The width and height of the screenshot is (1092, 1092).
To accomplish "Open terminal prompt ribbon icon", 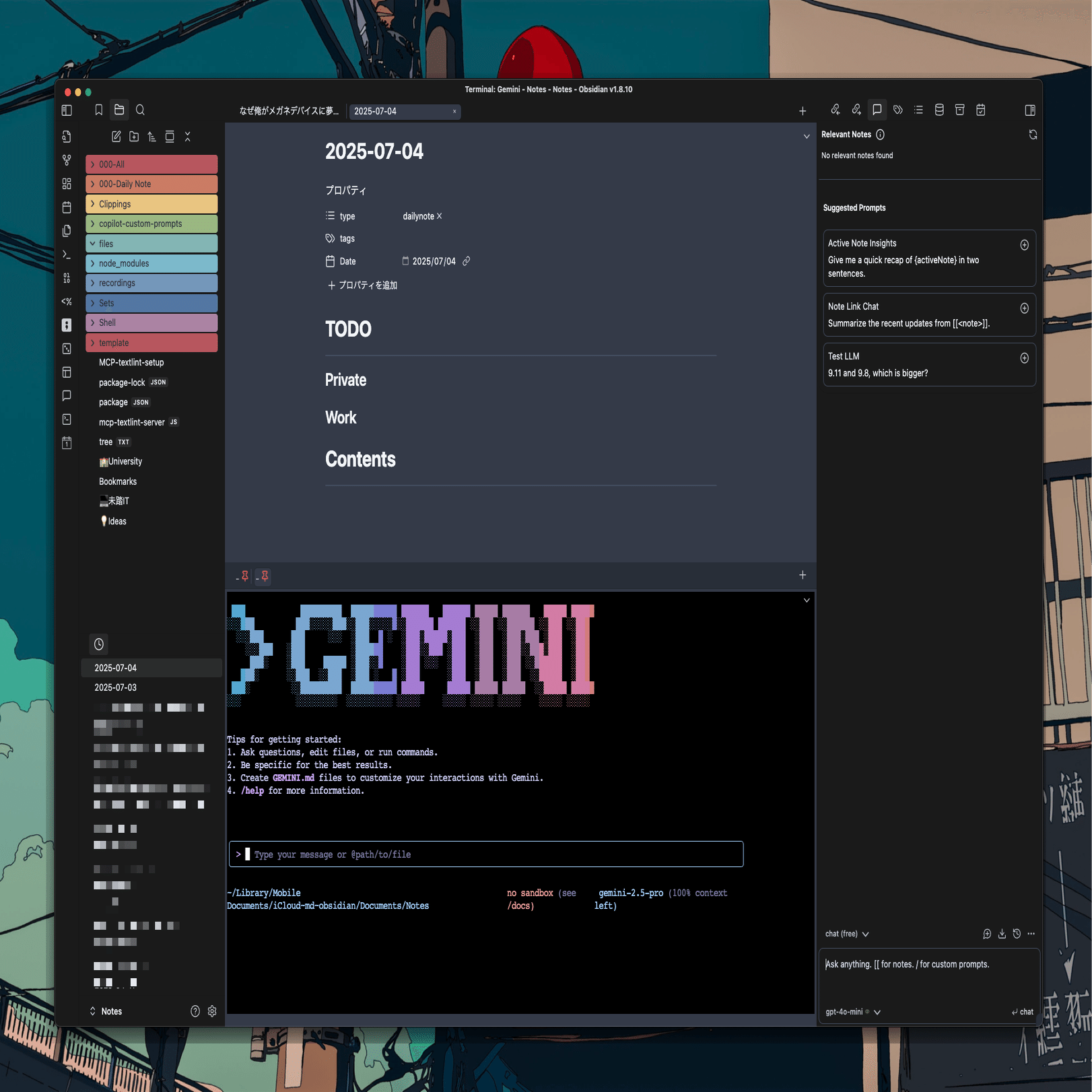I will pyautogui.click(x=67, y=254).
